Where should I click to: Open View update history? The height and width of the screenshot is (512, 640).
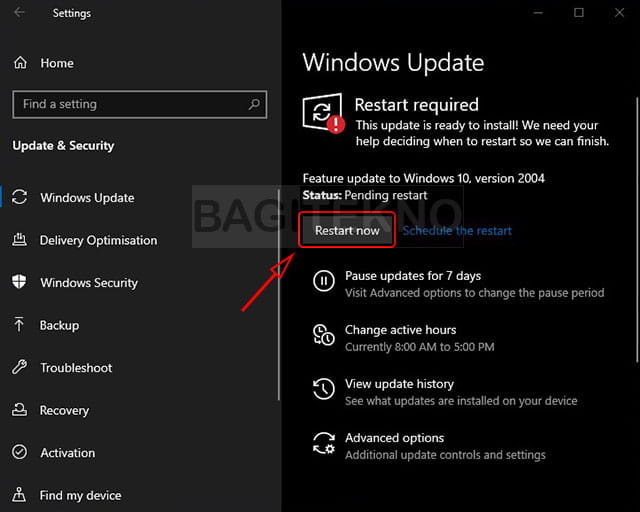[399, 384]
